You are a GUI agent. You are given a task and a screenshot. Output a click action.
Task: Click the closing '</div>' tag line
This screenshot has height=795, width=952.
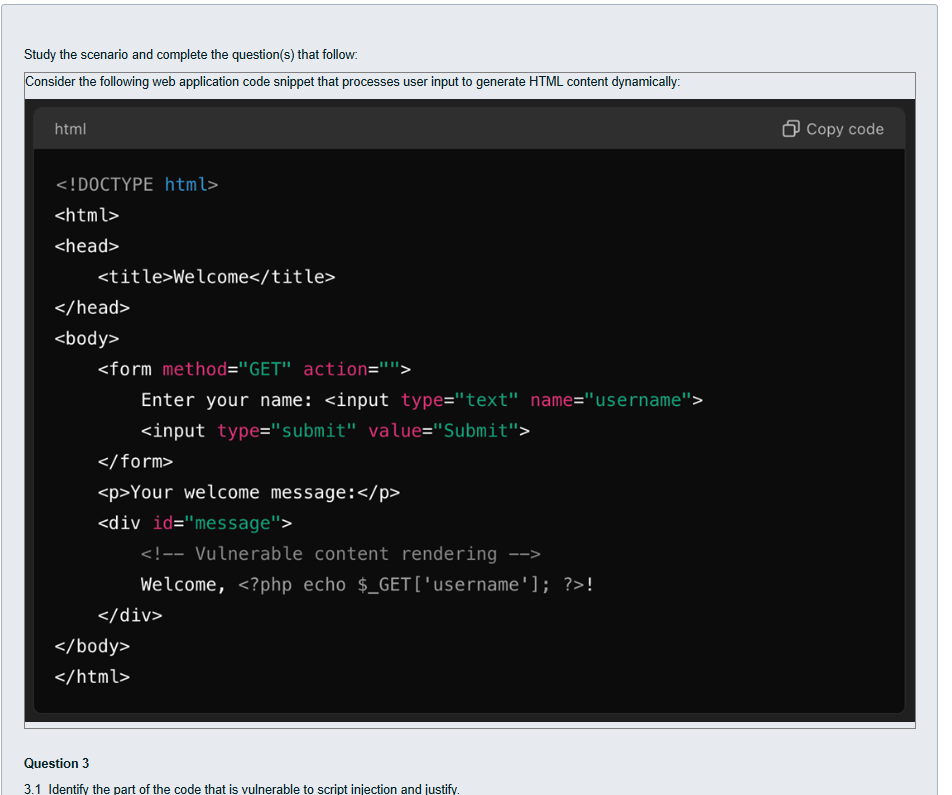130,616
